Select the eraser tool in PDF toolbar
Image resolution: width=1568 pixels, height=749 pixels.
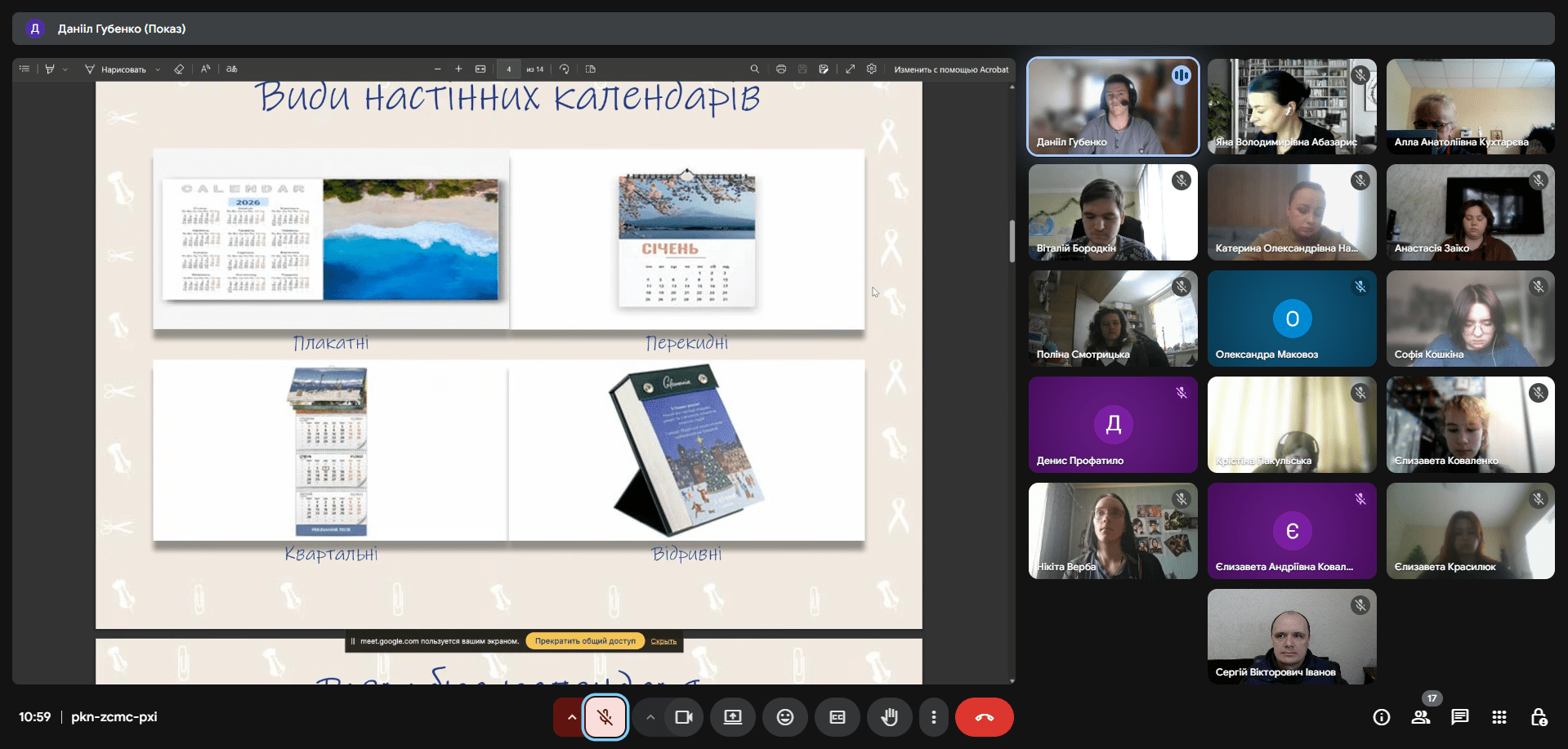coord(179,69)
